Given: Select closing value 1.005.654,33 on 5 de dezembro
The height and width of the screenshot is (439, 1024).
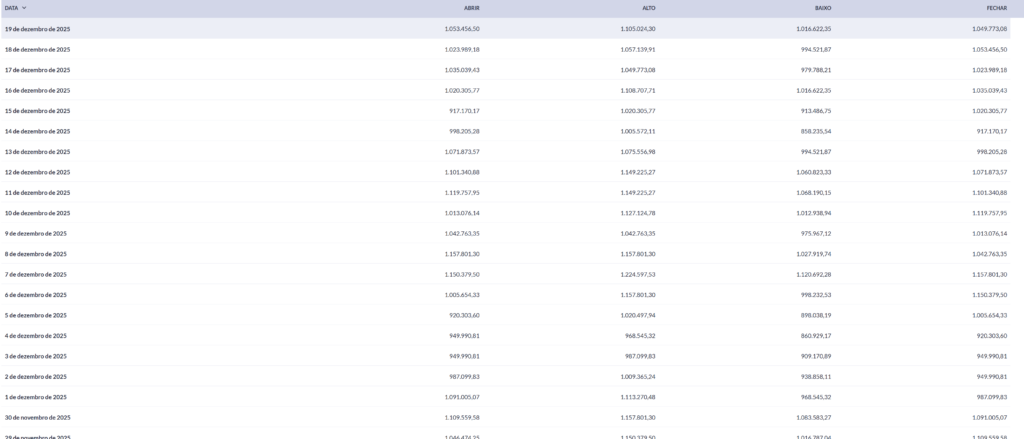Looking at the screenshot, I should (x=987, y=315).
